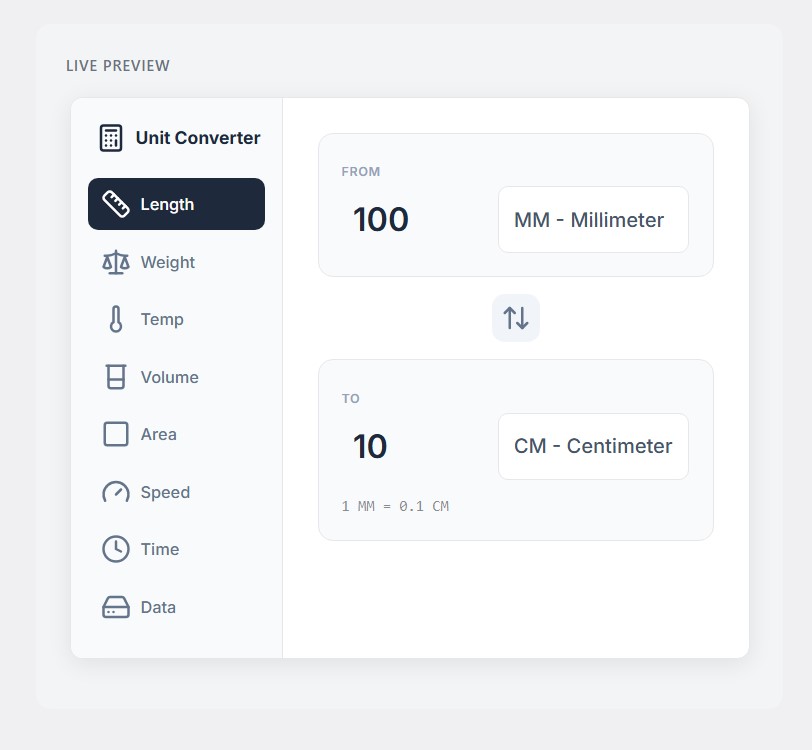Click the square Area icon
This screenshot has height=750, width=812.
(x=116, y=434)
